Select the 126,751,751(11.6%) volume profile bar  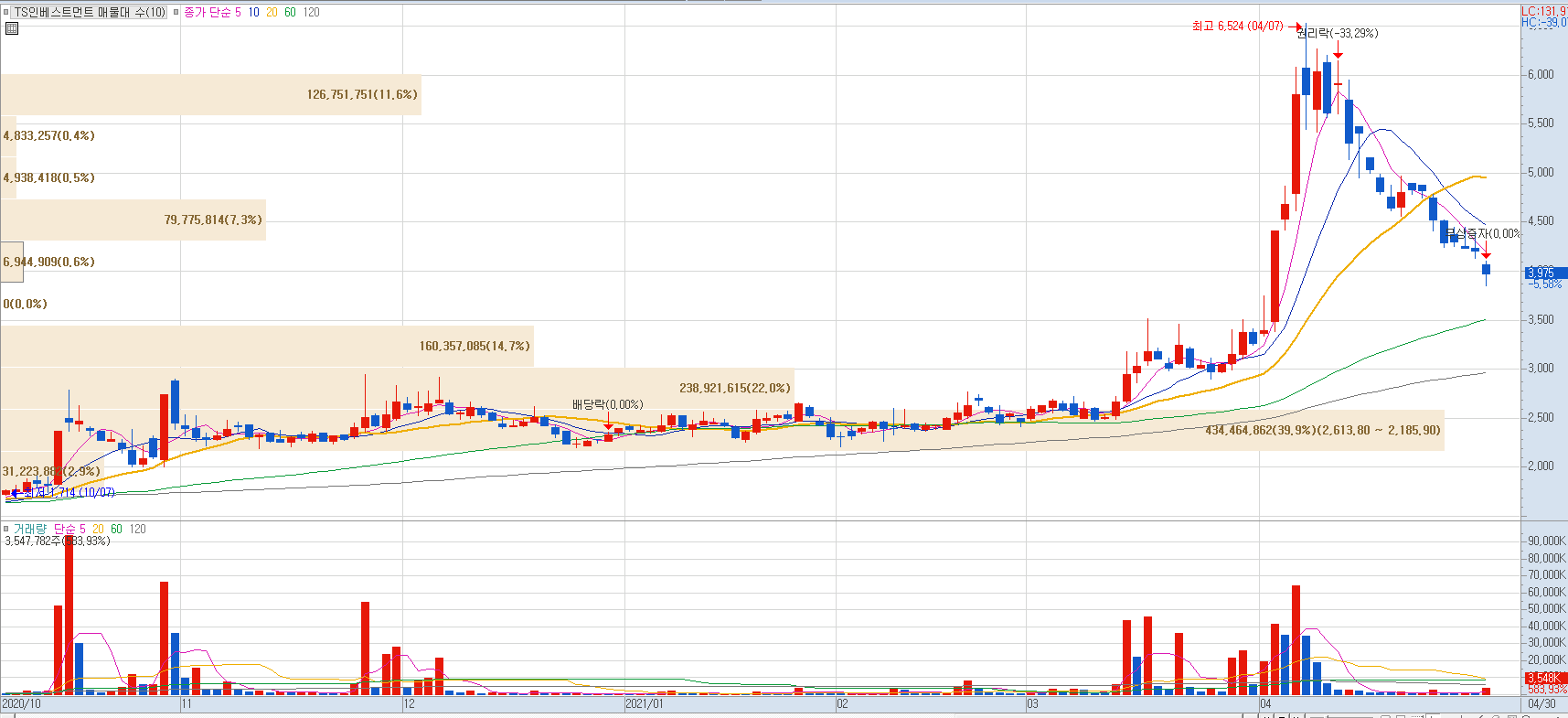[x=210, y=94]
